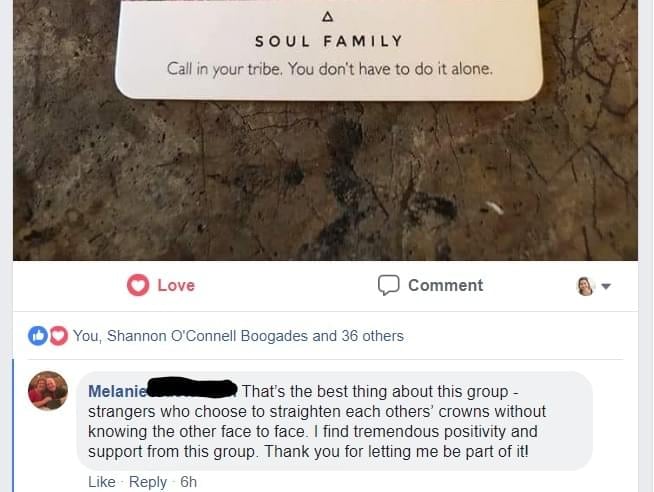Image resolution: width=654 pixels, height=492 pixels.
Task: Click Melanie's comment text bubble
Action: pyautogui.click(x=335, y=421)
